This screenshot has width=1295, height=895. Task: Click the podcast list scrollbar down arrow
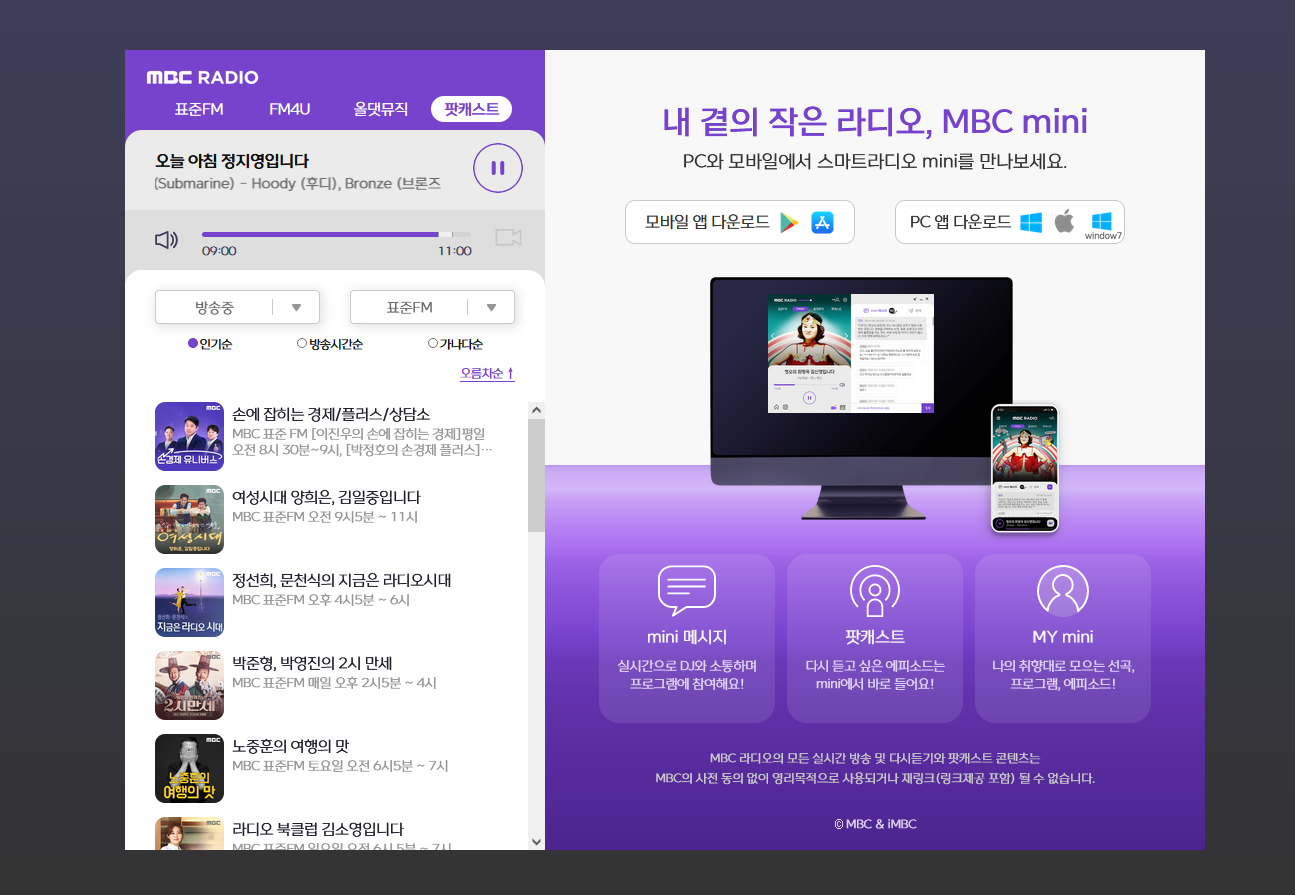[536, 841]
